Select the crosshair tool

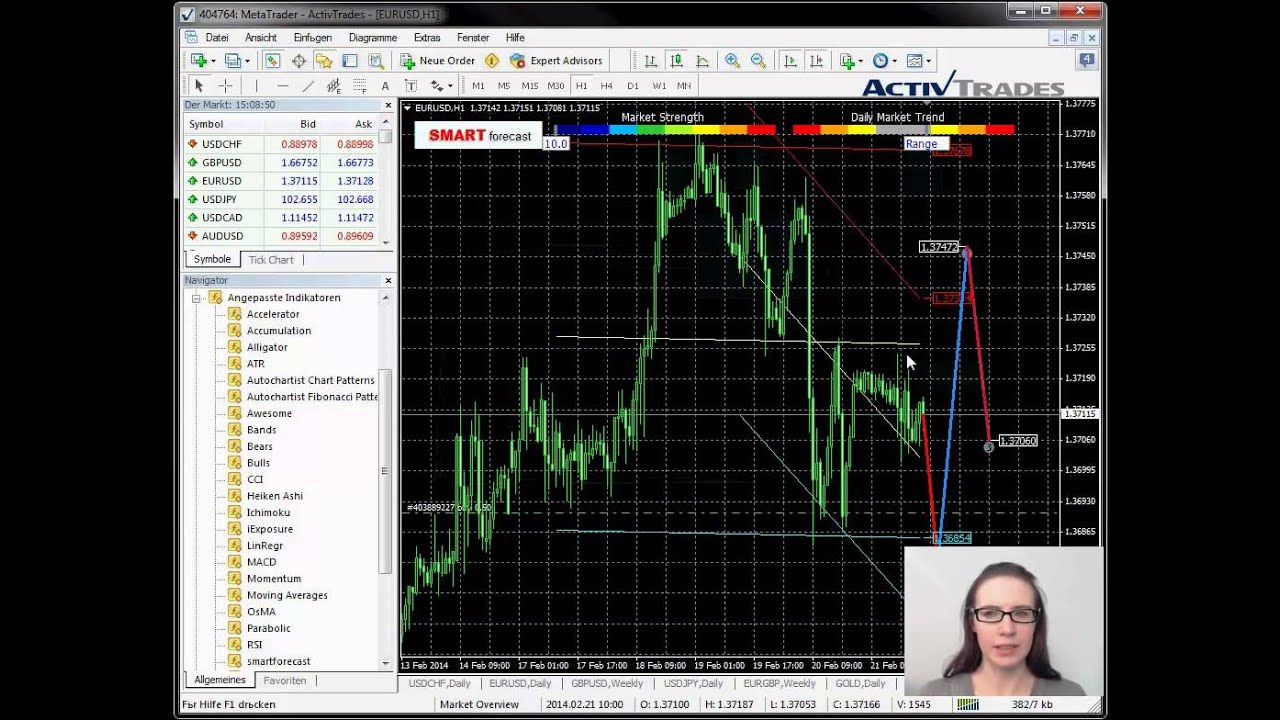[x=225, y=86]
